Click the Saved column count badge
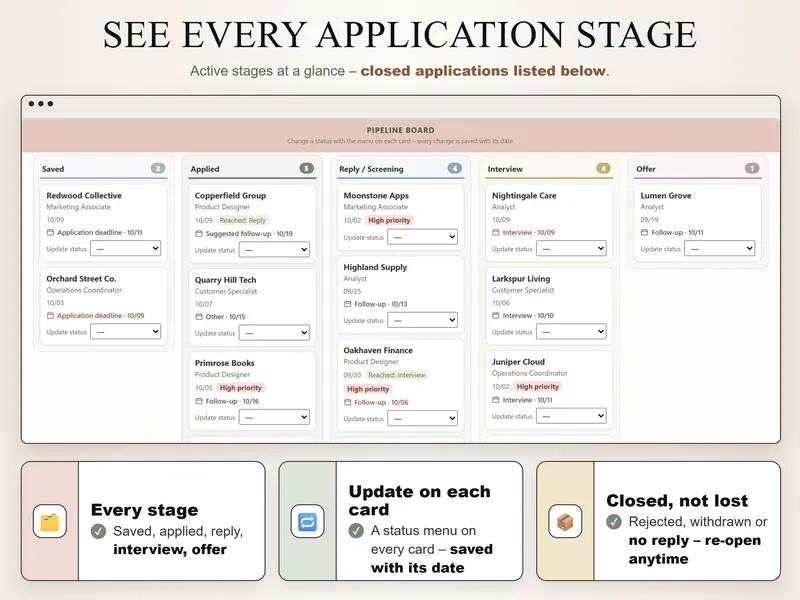800x600 pixels. tap(158, 168)
